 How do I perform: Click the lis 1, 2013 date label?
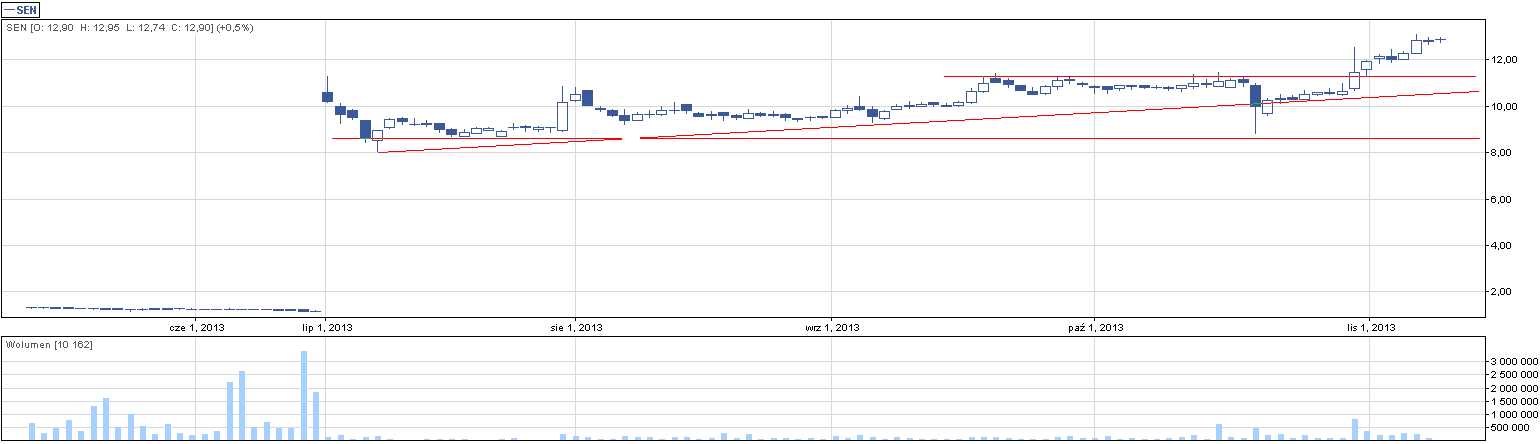point(1369,327)
